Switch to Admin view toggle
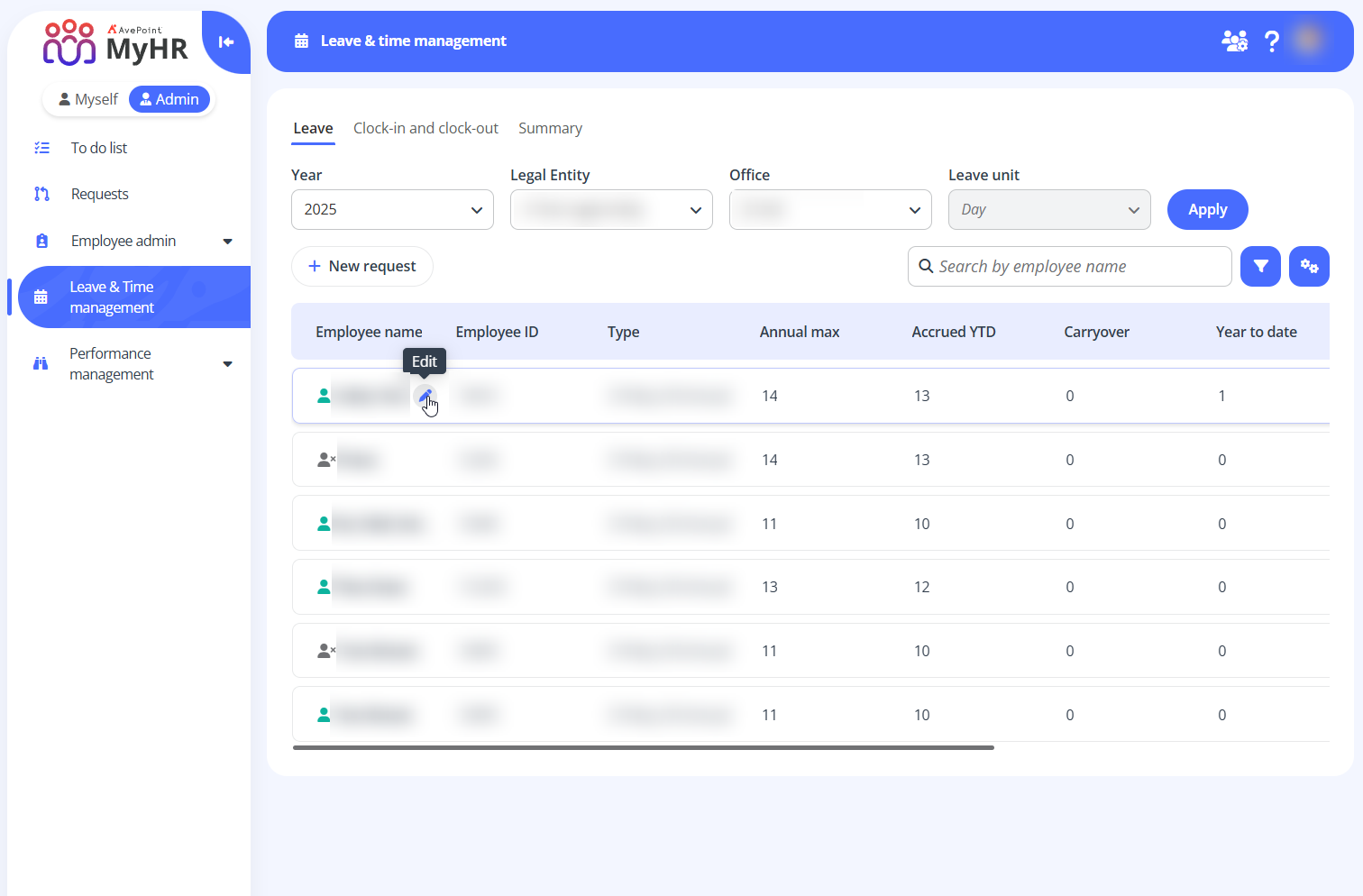 tap(169, 99)
